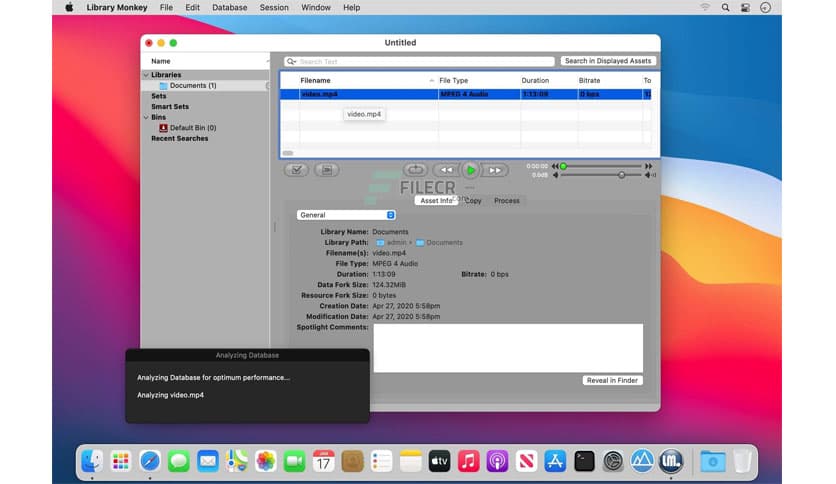
Task: Click the list-arrow toolbar button beside the checkmark
Action: point(327,170)
